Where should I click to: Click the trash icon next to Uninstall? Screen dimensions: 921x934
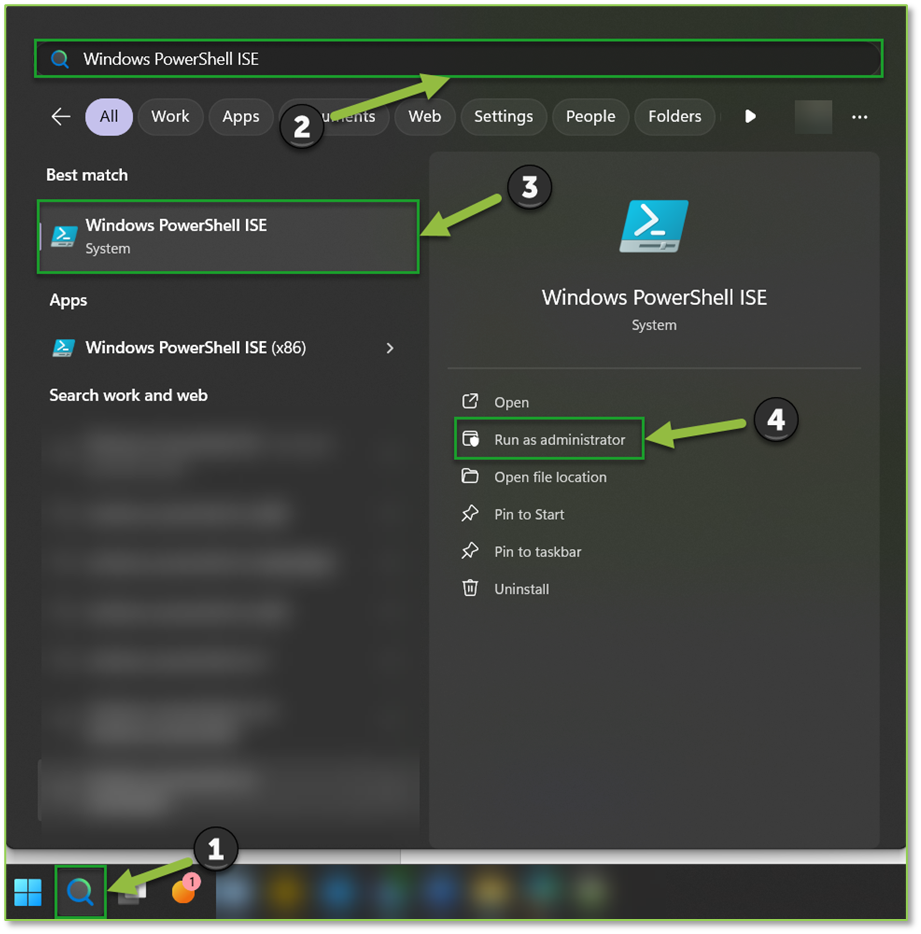pyautogui.click(x=470, y=588)
